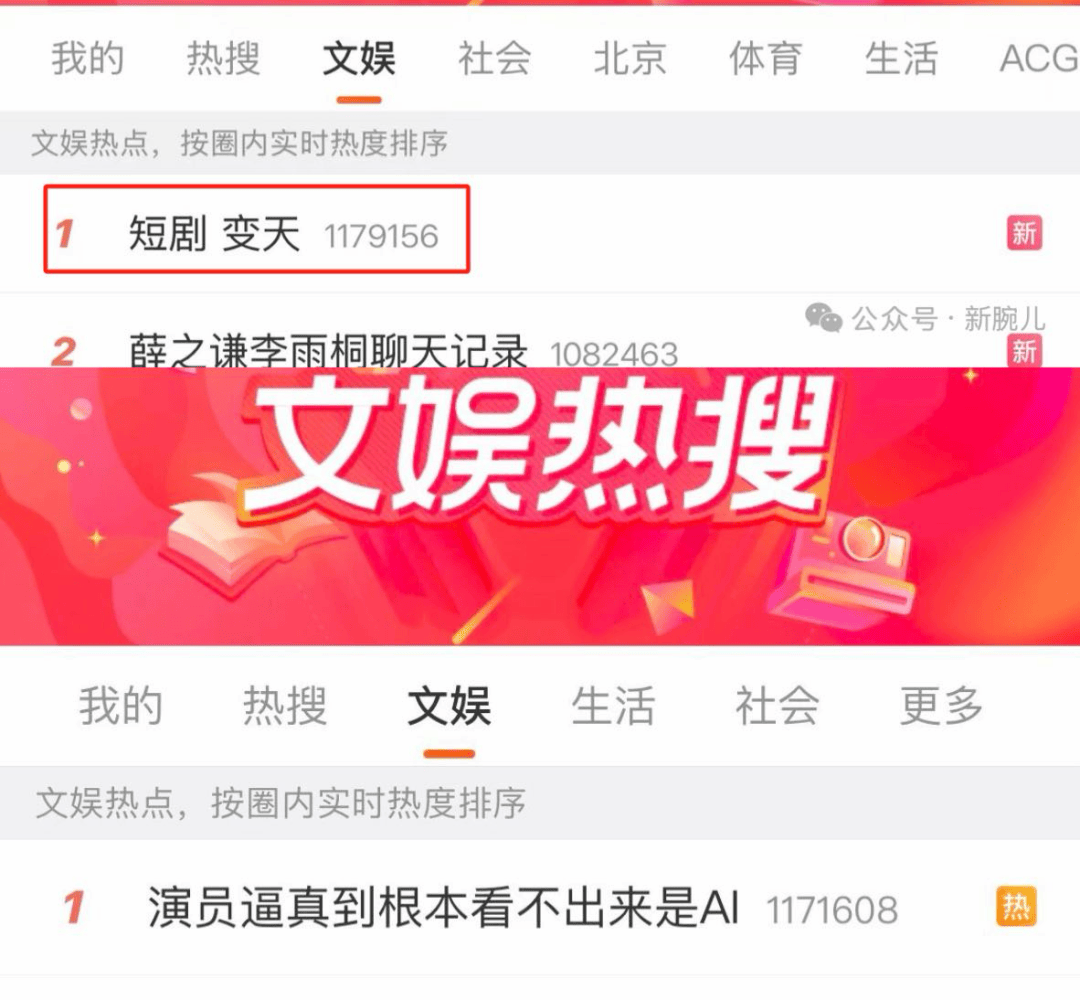Click the rank 2 number beside 薛之谦李雨桐聊天记录
The image size is (1080, 1000).
64,351
